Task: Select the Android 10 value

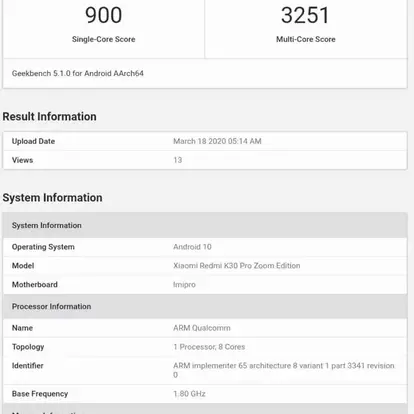Action: (x=192, y=247)
